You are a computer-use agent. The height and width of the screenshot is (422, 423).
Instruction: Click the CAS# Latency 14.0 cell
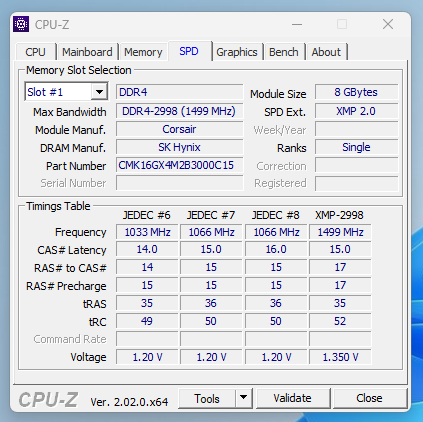pyautogui.click(x=147, y=249)
